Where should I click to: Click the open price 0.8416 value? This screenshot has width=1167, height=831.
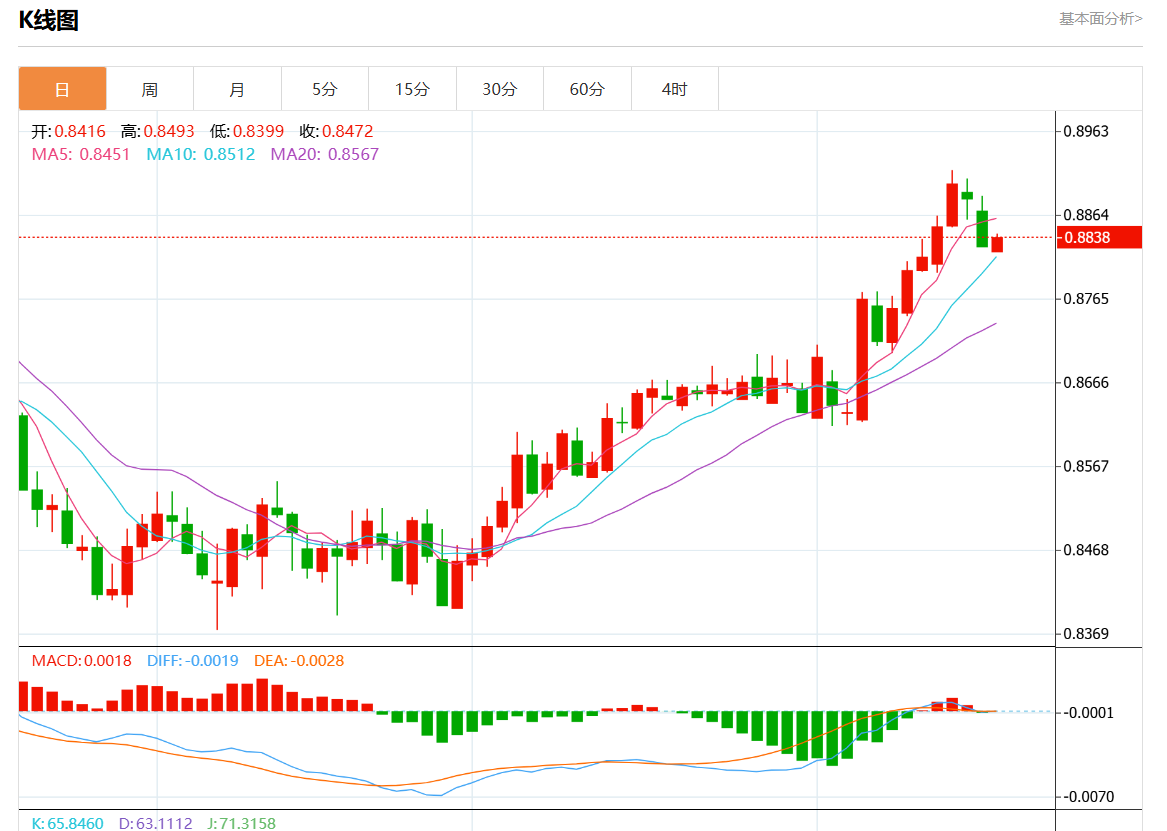tap(80, 132)
